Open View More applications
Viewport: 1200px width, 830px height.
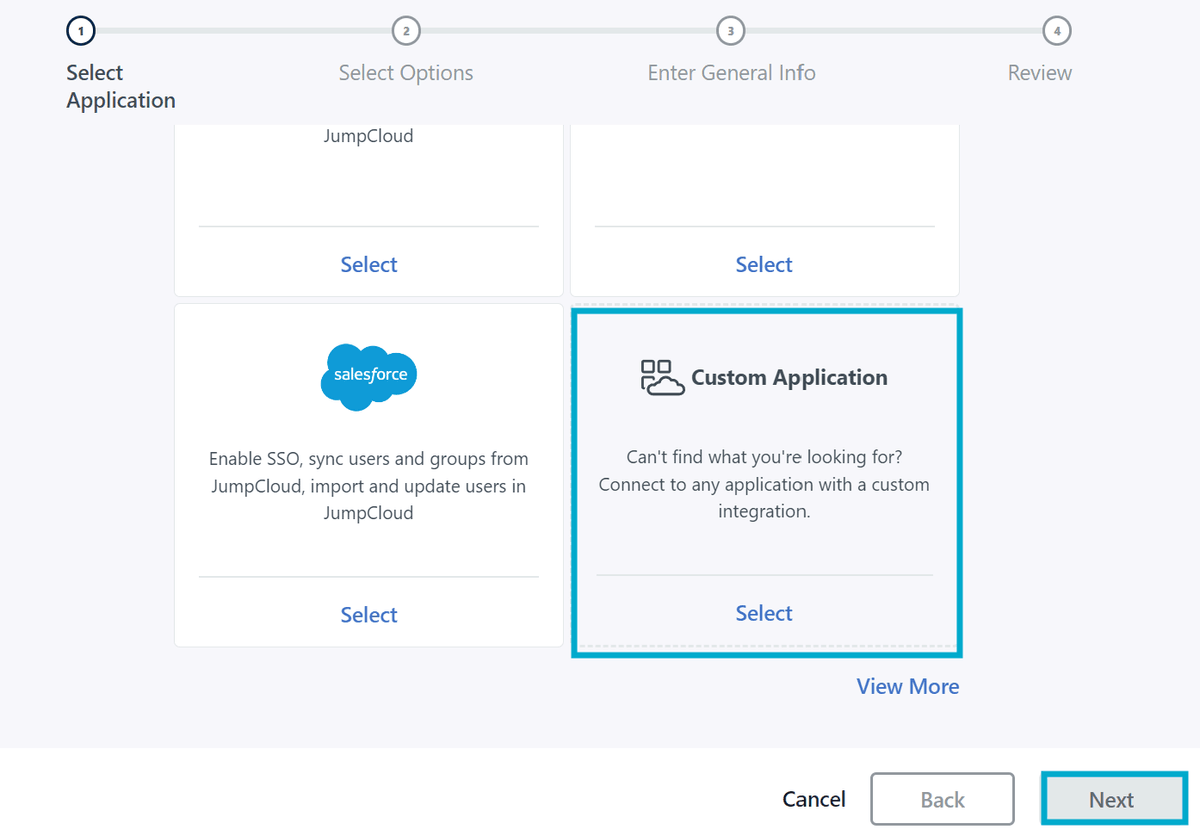[x=907, y=686]
